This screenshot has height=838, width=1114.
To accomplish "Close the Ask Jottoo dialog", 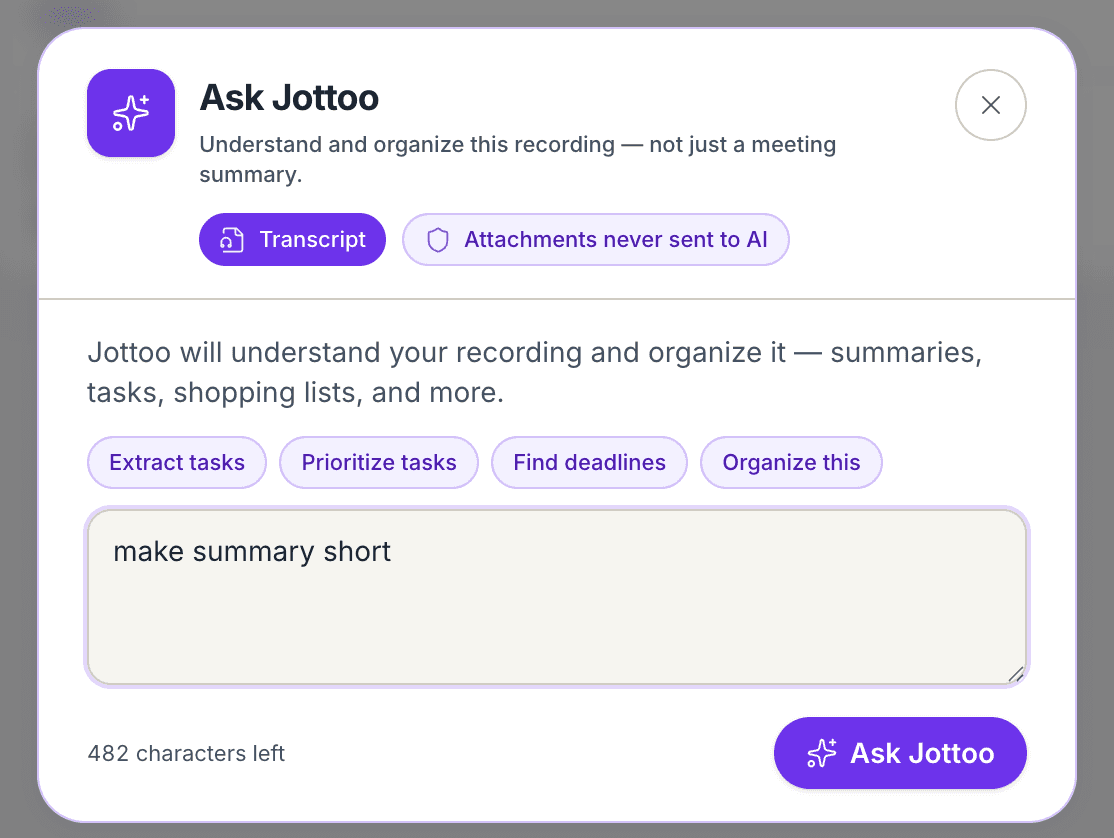I will (x=990, y=105).
